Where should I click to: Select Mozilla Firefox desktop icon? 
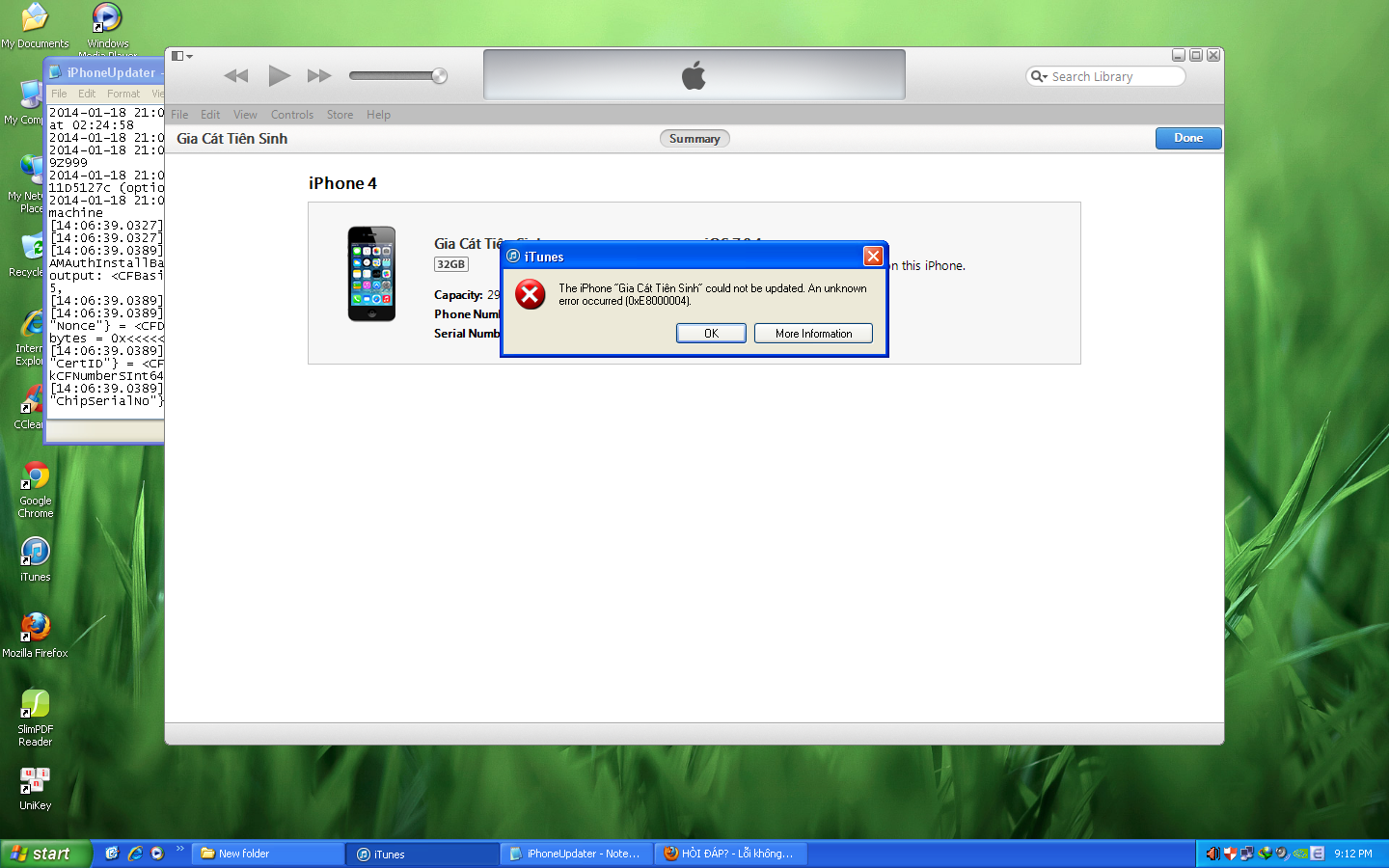(35, 635)
